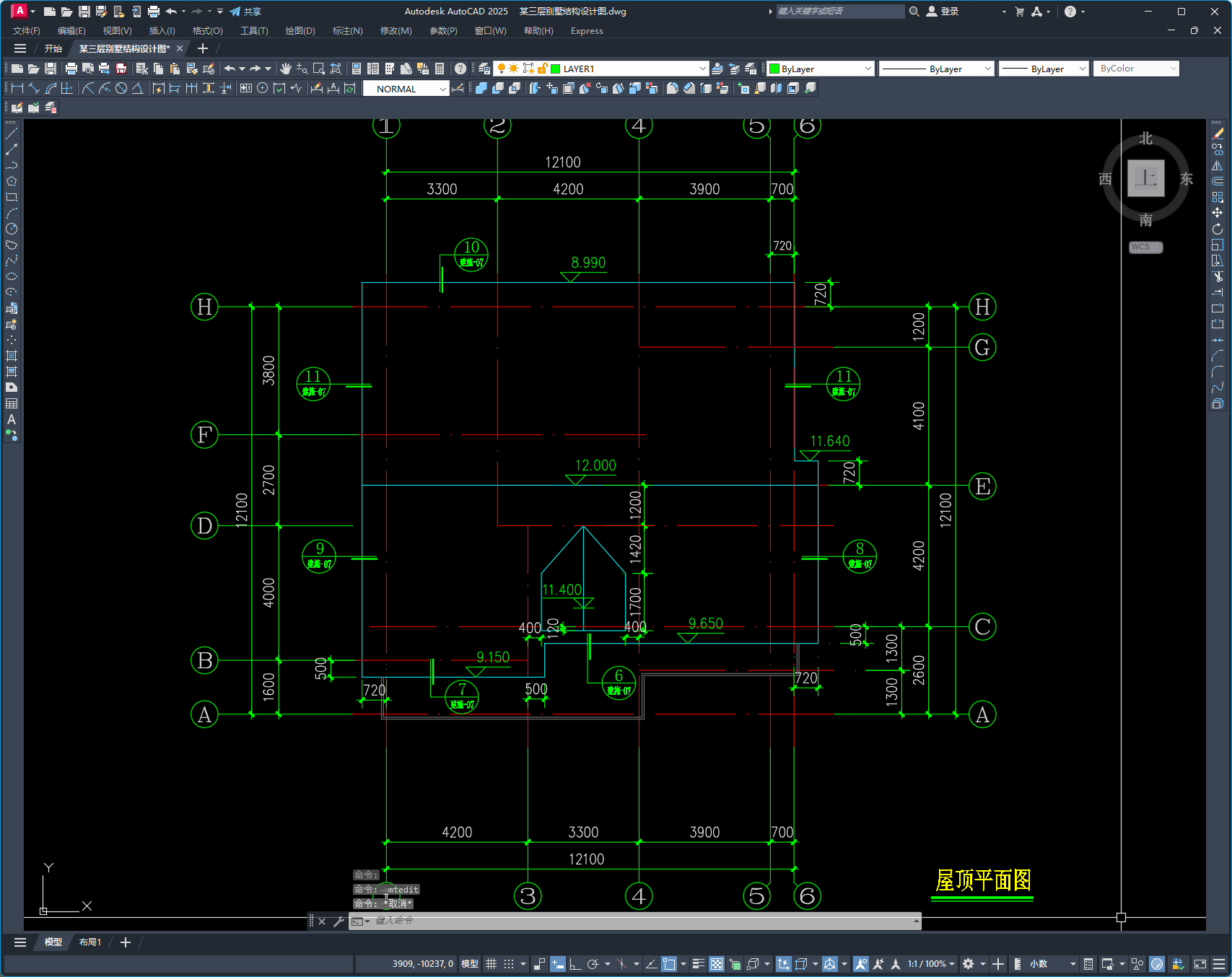Image resolution: width=1232 pixels, height=977 pixels.
Task: Click the Publish to DWF icon
Action: tap(121, 69)
